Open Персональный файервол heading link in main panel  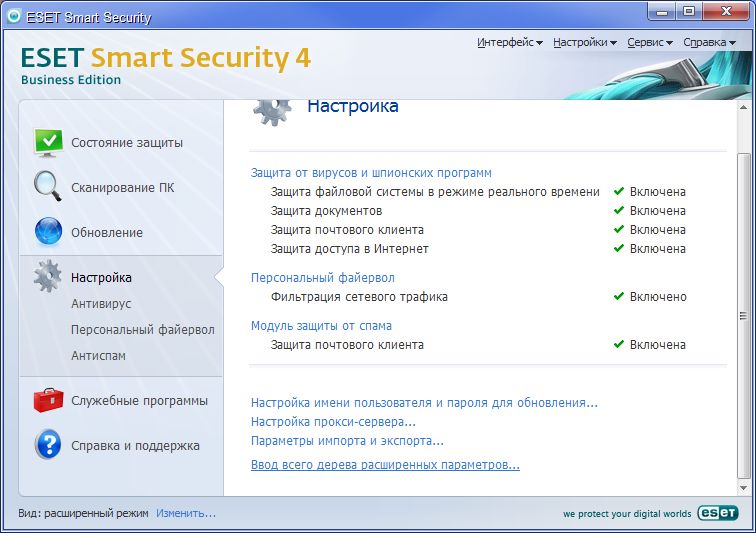click(323, 278)
